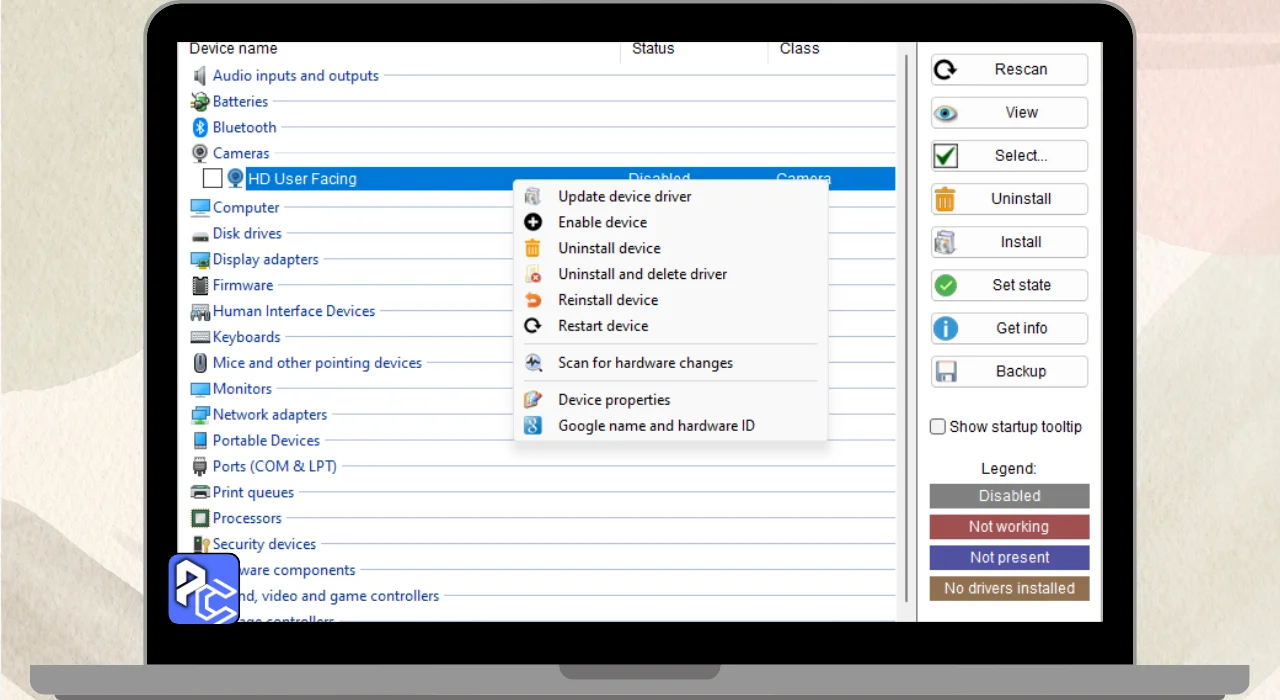Expand the Keyboards category label

tap(246, 337)
